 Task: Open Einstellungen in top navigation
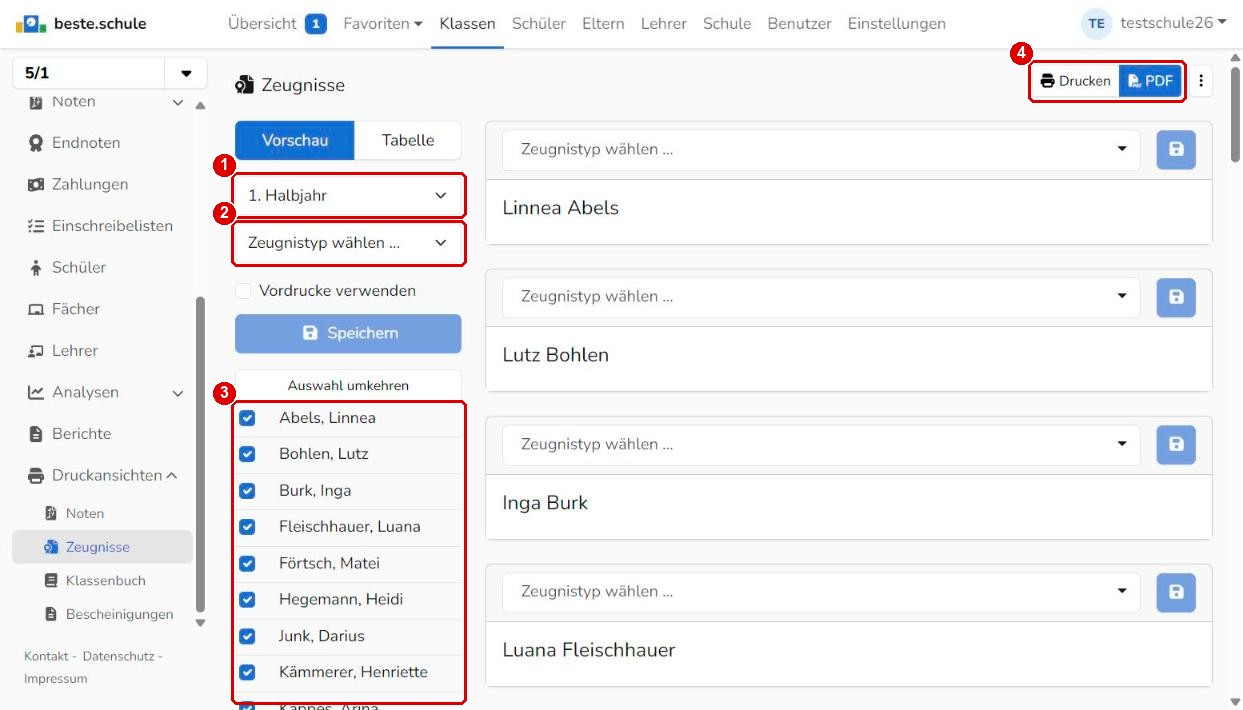[897, 23]
